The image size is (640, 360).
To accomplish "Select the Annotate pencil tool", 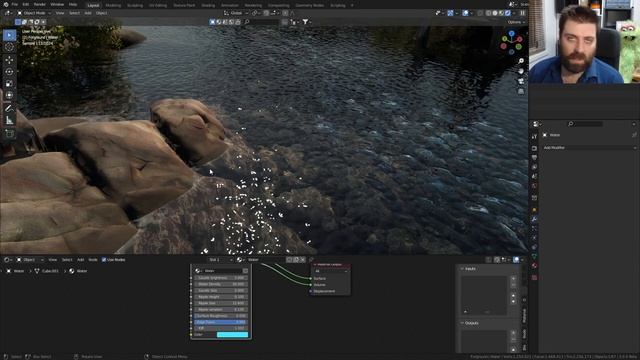I will [9, 109].
